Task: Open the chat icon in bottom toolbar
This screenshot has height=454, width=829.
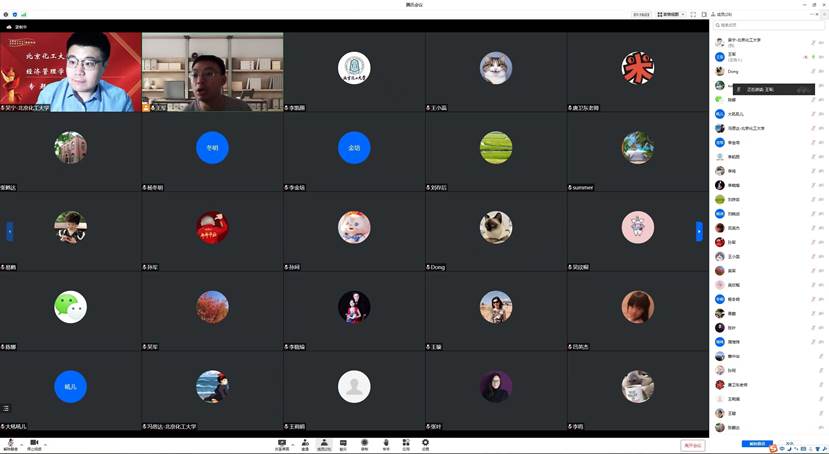Action: pyautogui.click(x=343, y=443)
